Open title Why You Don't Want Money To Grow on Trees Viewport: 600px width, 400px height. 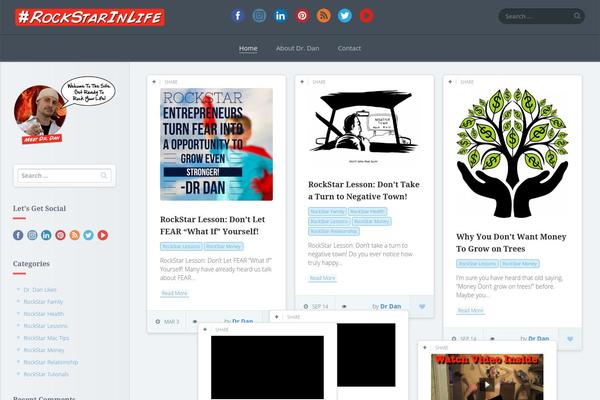511,243
